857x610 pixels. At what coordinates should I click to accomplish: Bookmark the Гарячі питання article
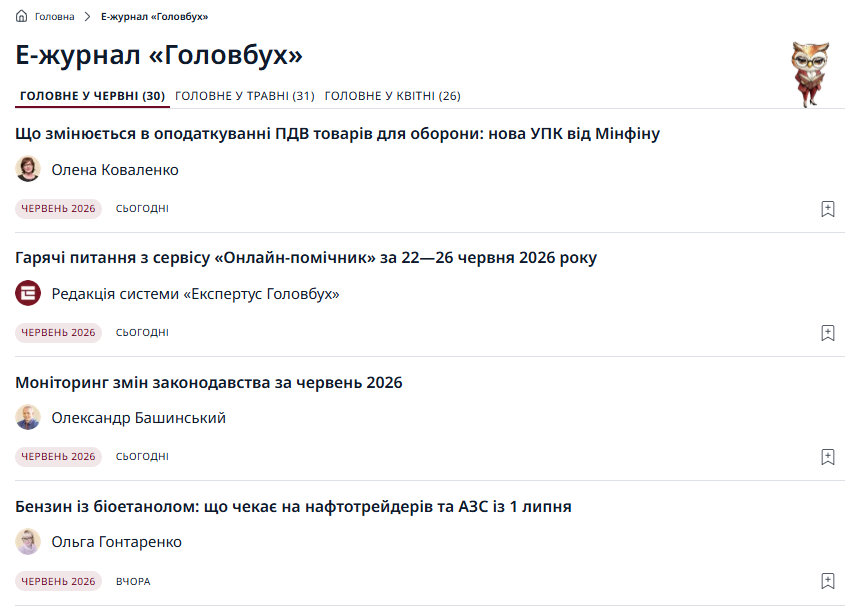[x=827, y=333]
